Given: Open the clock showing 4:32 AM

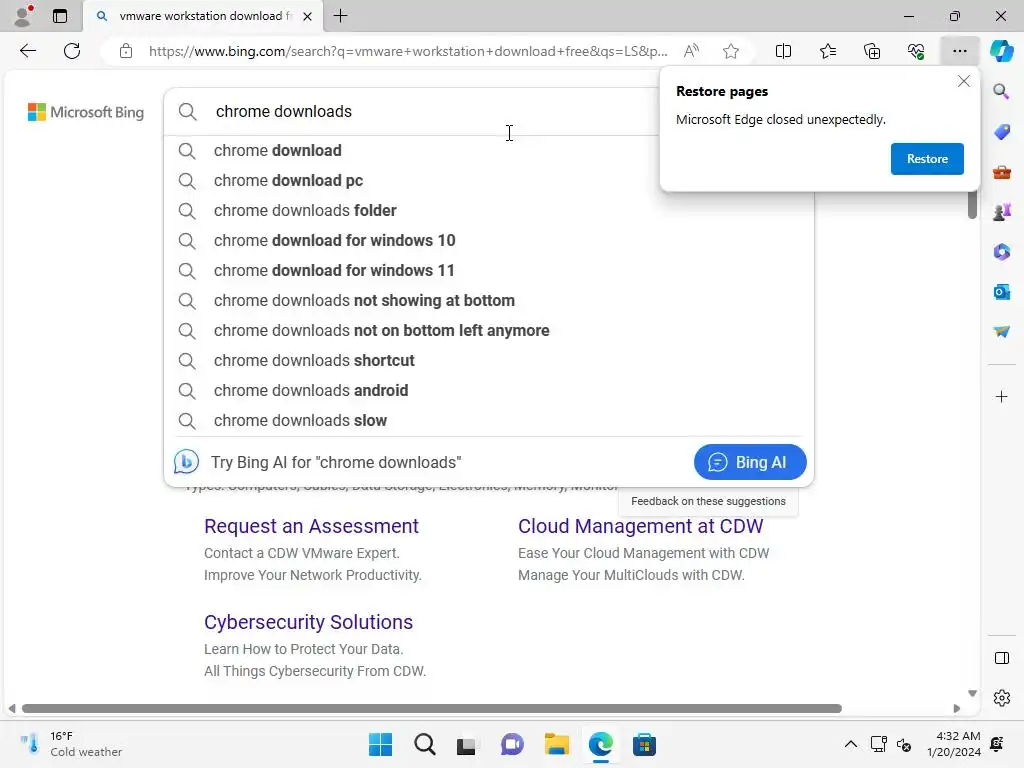Looking at the screenshot, I should click(954, 744).
